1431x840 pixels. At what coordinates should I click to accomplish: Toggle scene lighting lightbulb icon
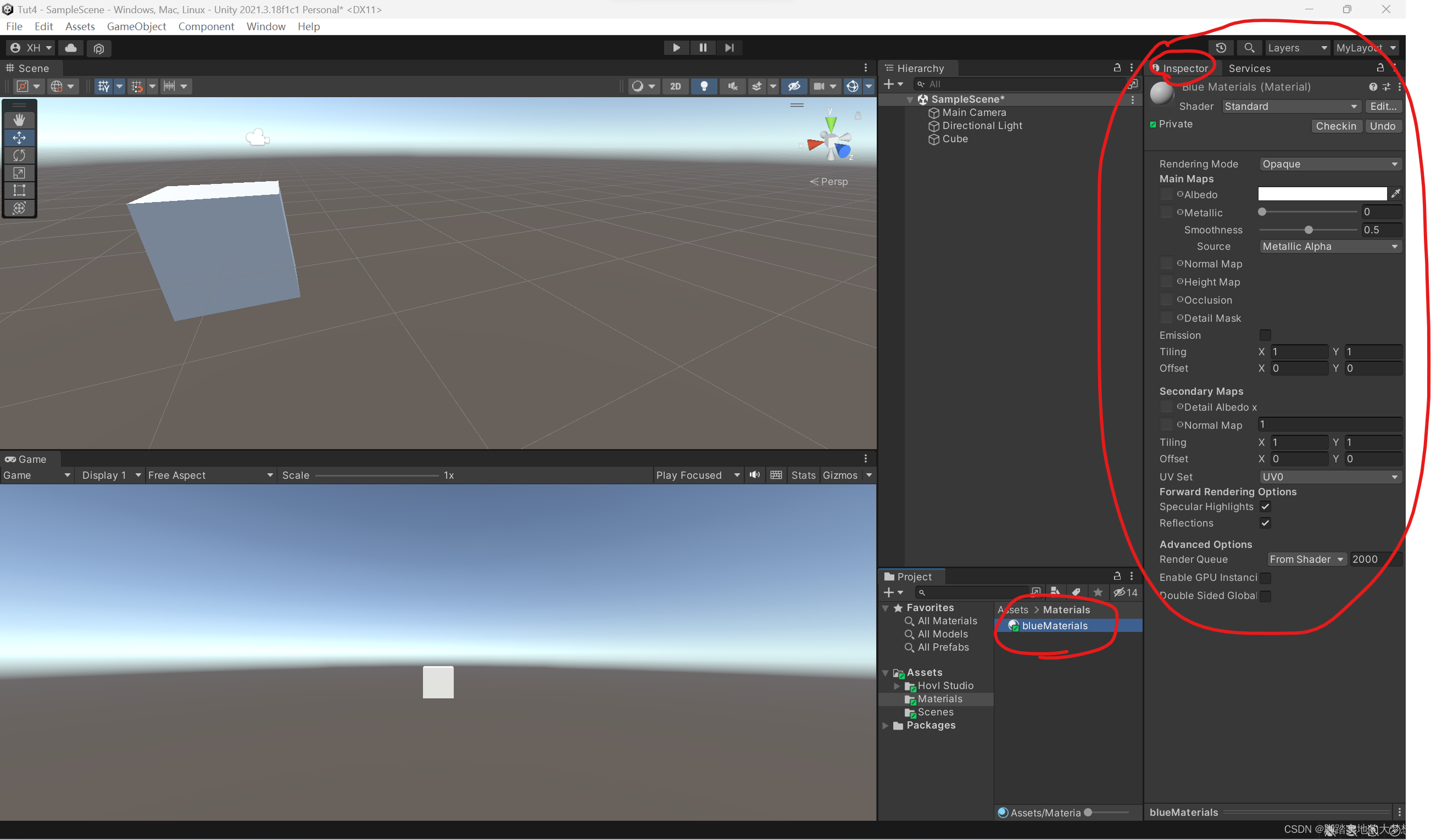coord(704,86)
